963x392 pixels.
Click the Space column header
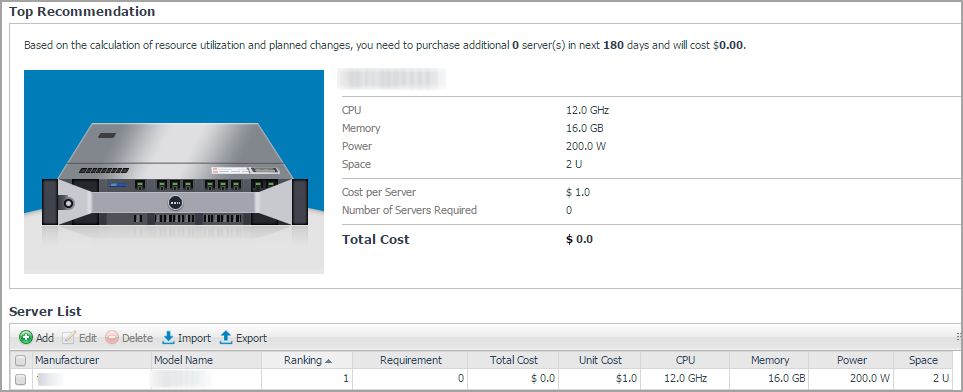923,361
